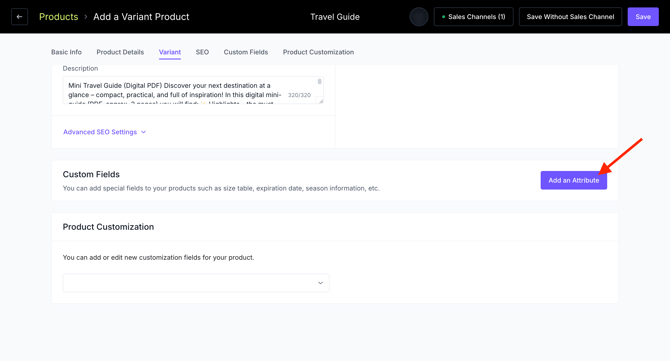This screenshot has width=670, height=361.
Task: Open the Sales Channels (1) selector
Action: [473, 17]
